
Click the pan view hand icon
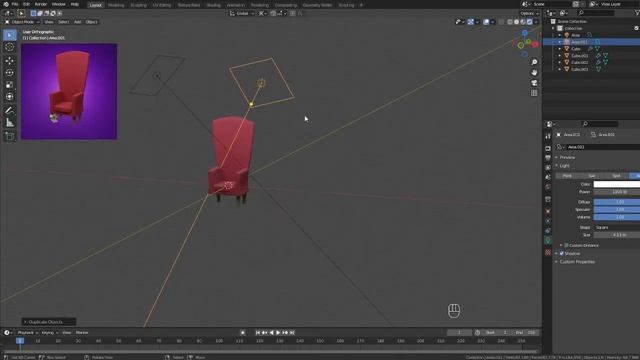coord(534,73)
